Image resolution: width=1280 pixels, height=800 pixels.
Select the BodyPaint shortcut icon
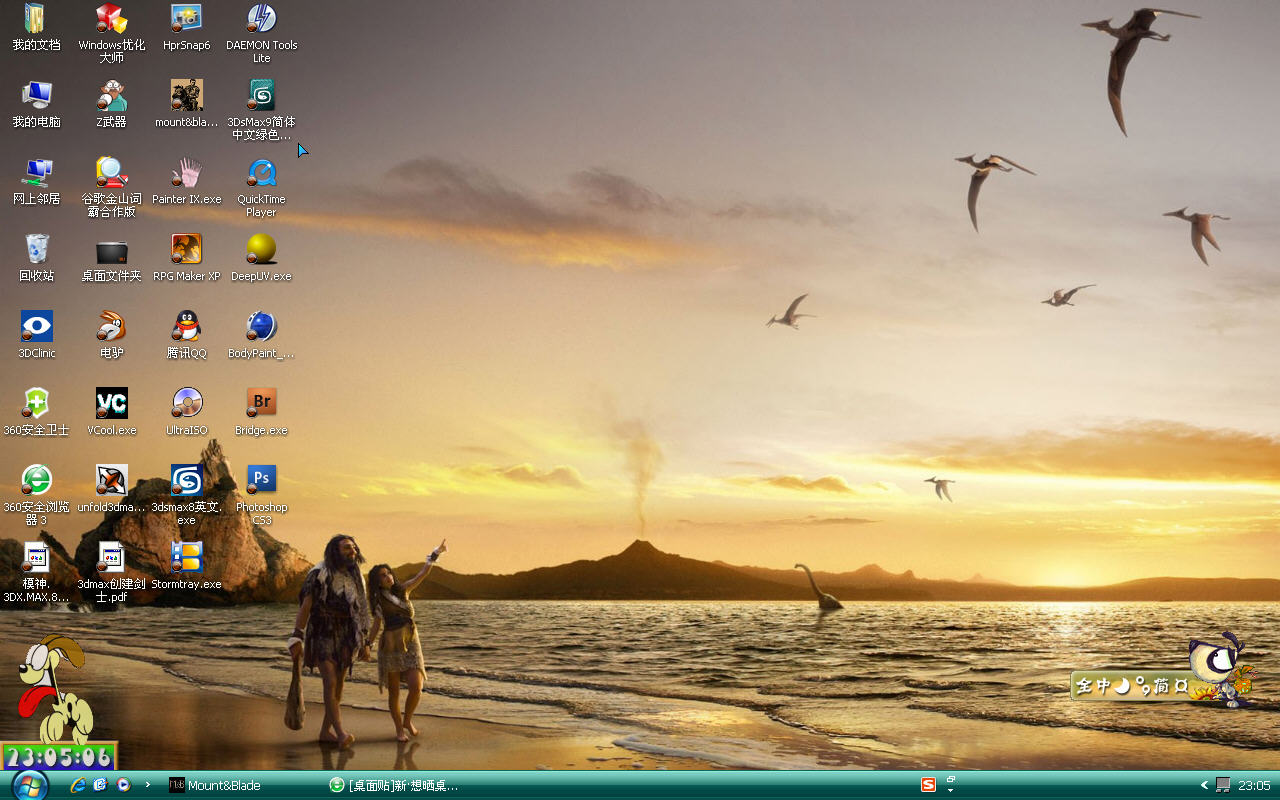[261, 335]
